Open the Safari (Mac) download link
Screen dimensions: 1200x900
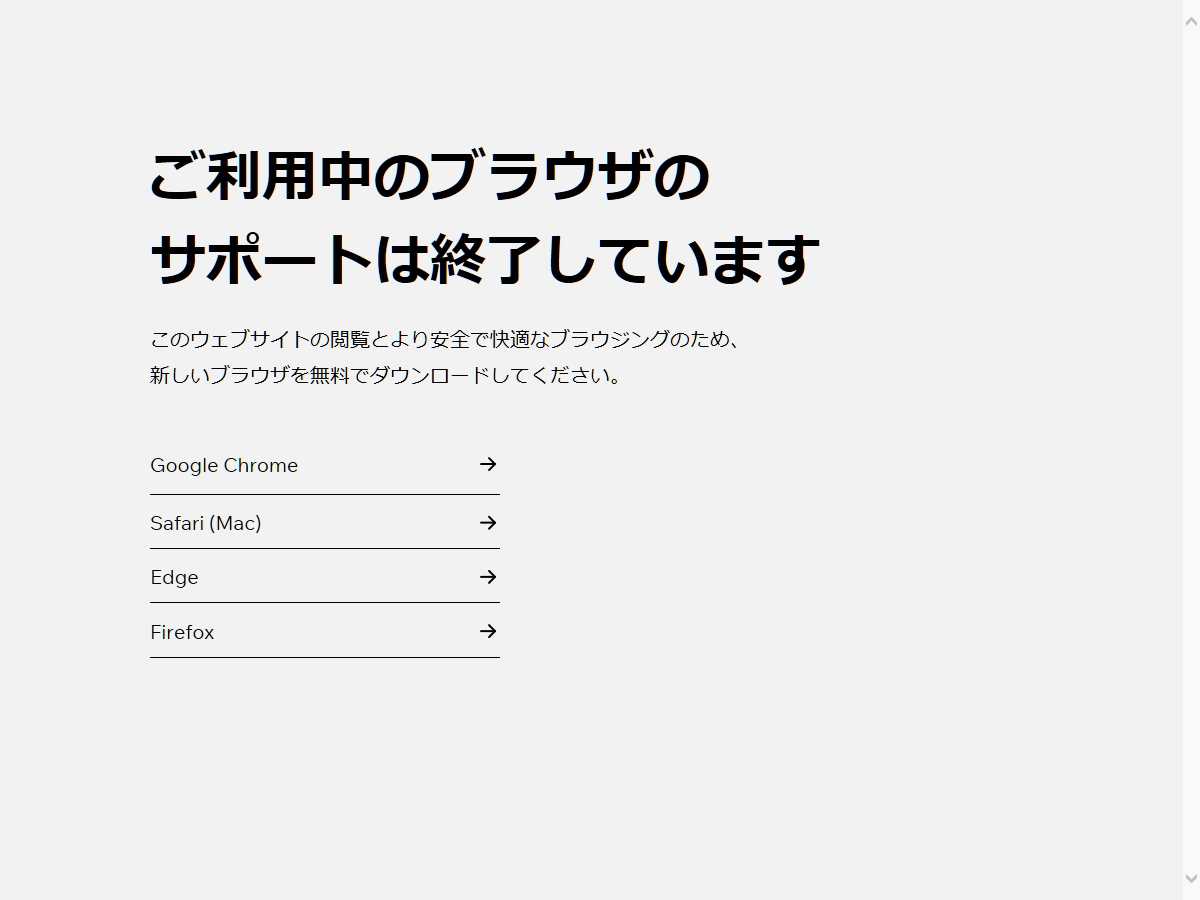pos(324,523)
